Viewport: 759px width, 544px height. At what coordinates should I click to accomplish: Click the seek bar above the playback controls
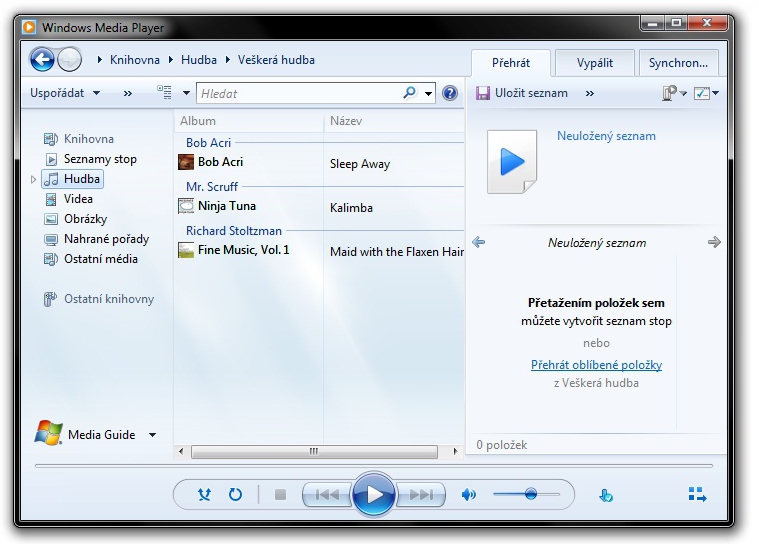[374, 466]
